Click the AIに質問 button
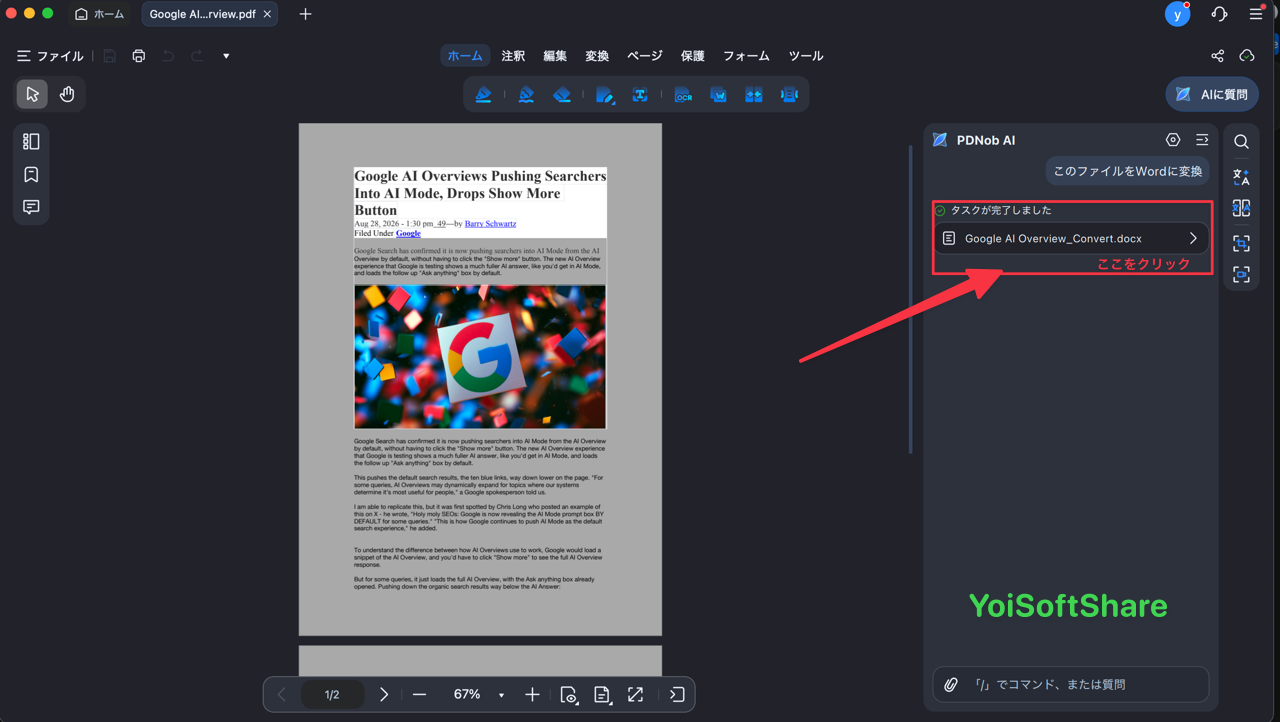This screenshot has height=722, width=1280. 1212,94
